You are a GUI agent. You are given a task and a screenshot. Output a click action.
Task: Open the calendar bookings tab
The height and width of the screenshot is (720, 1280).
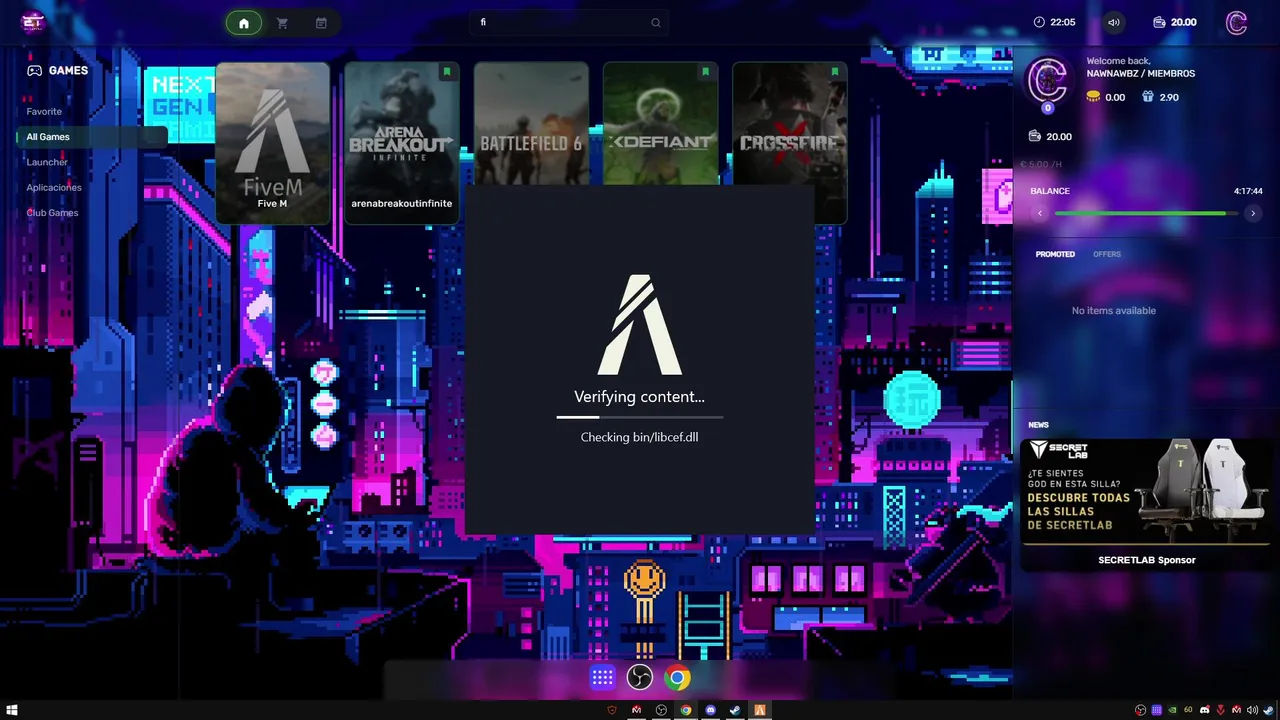click(321, 23)
